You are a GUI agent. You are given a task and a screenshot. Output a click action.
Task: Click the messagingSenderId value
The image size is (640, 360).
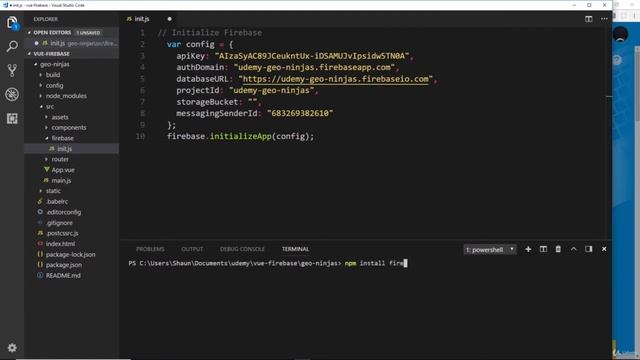300,113
